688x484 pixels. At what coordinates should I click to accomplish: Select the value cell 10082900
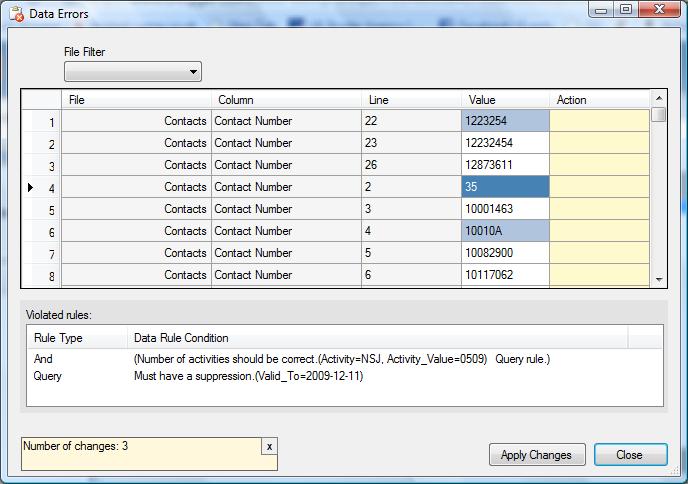coord(505,252)
